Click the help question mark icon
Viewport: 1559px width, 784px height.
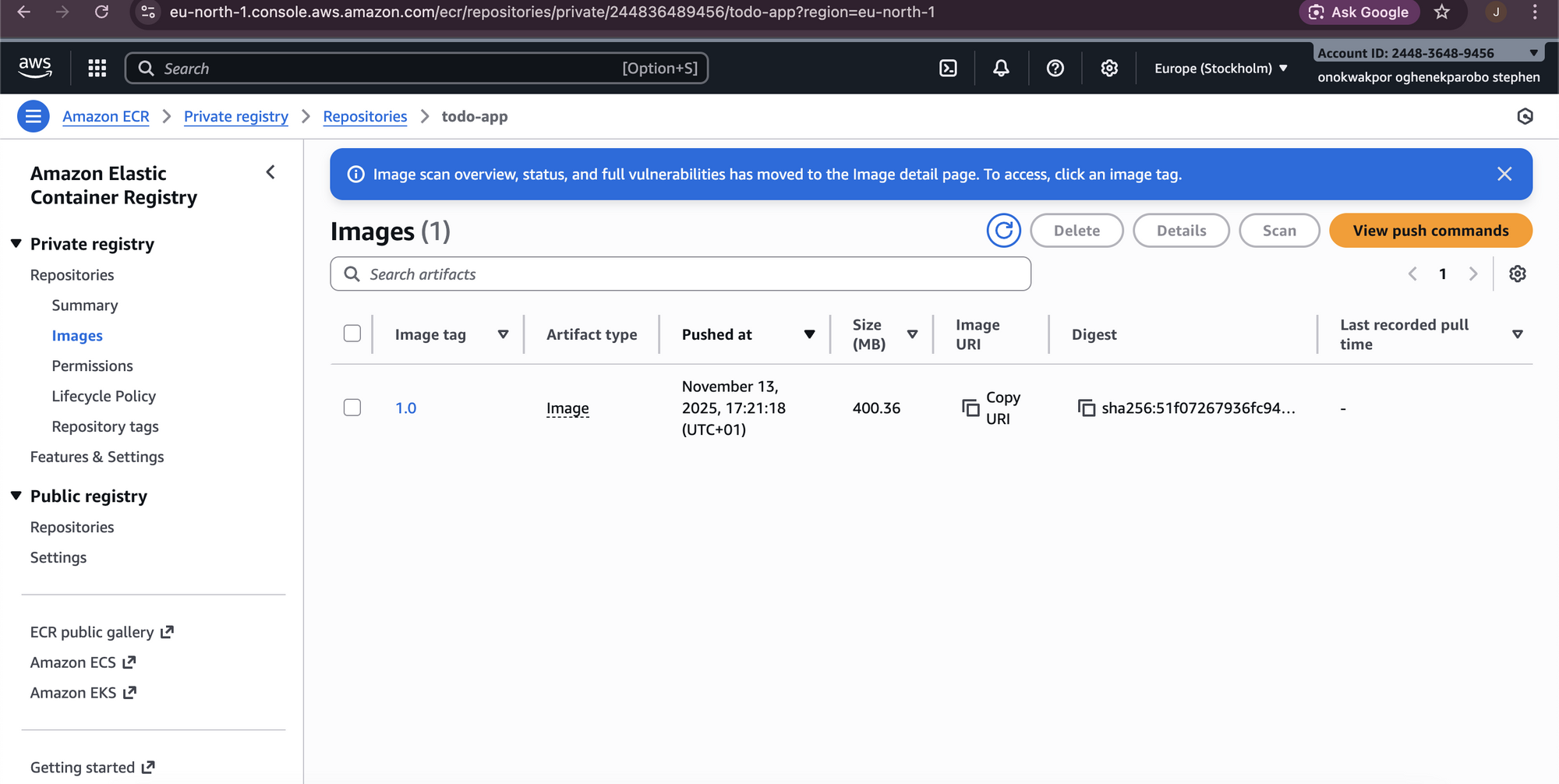tap(1055, 69)
